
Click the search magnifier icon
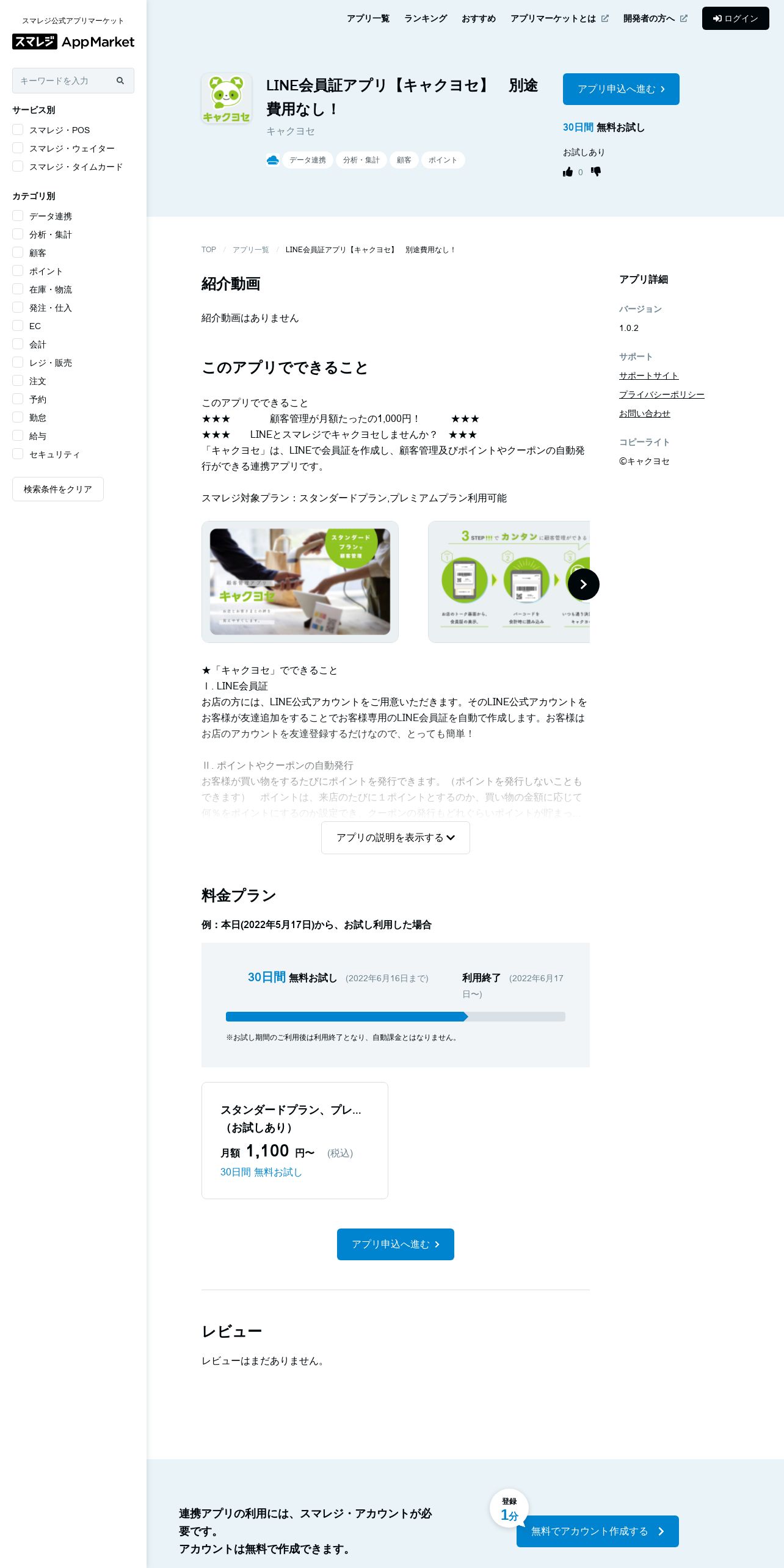pyautogui.click(x=120, y=81)
